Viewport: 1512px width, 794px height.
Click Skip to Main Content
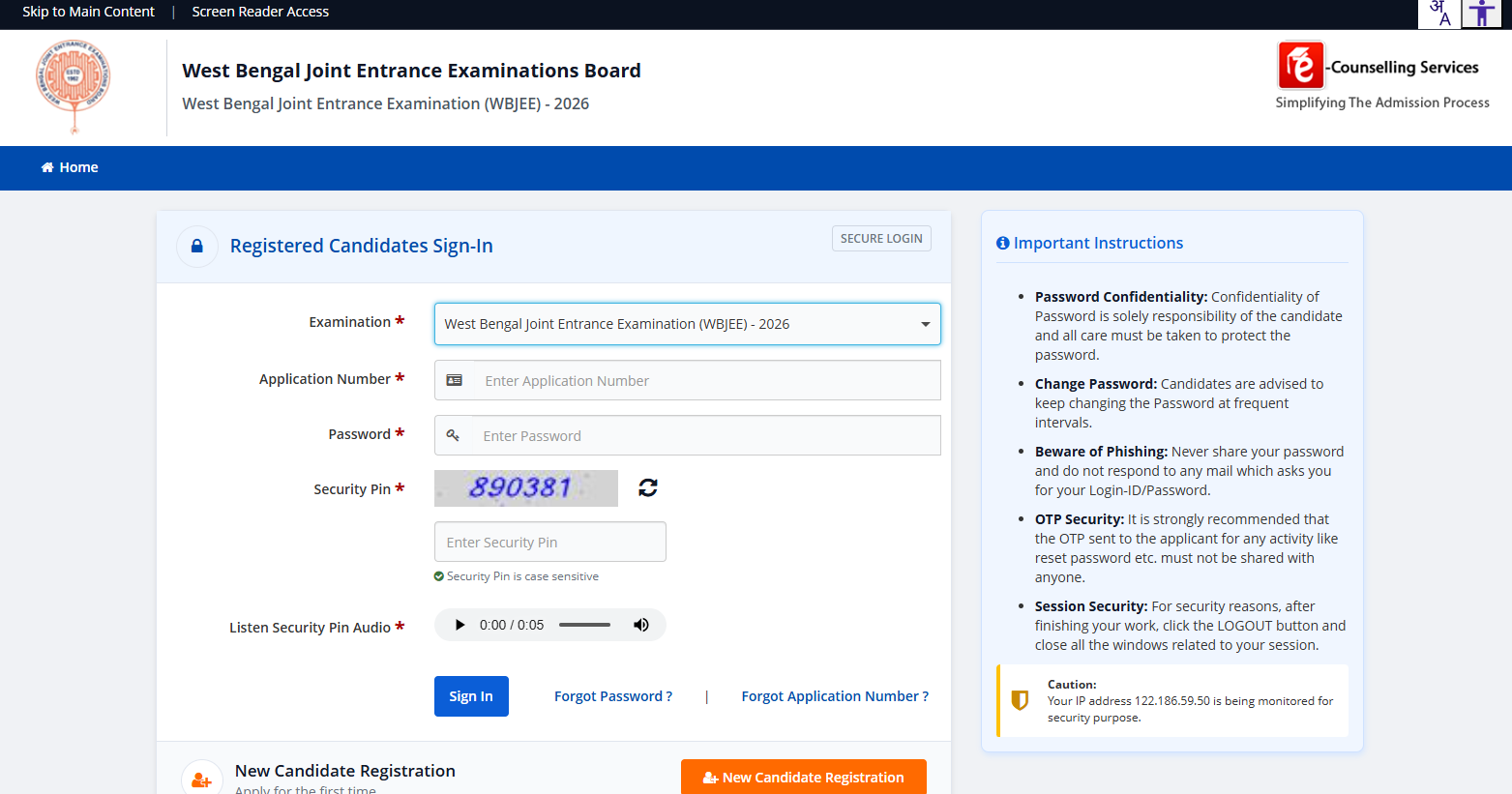(x=88, y=12)
